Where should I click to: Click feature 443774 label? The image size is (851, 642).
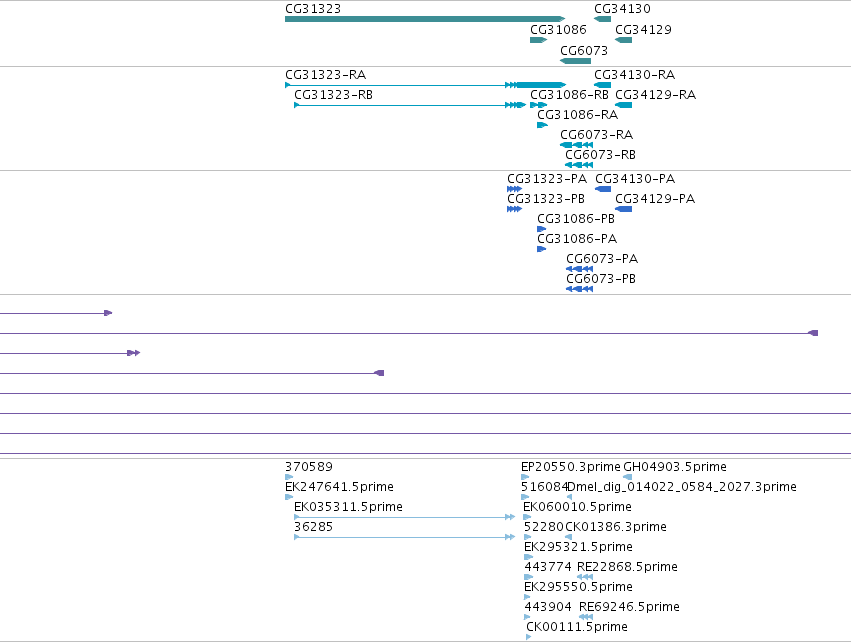(x=548, y=568)
